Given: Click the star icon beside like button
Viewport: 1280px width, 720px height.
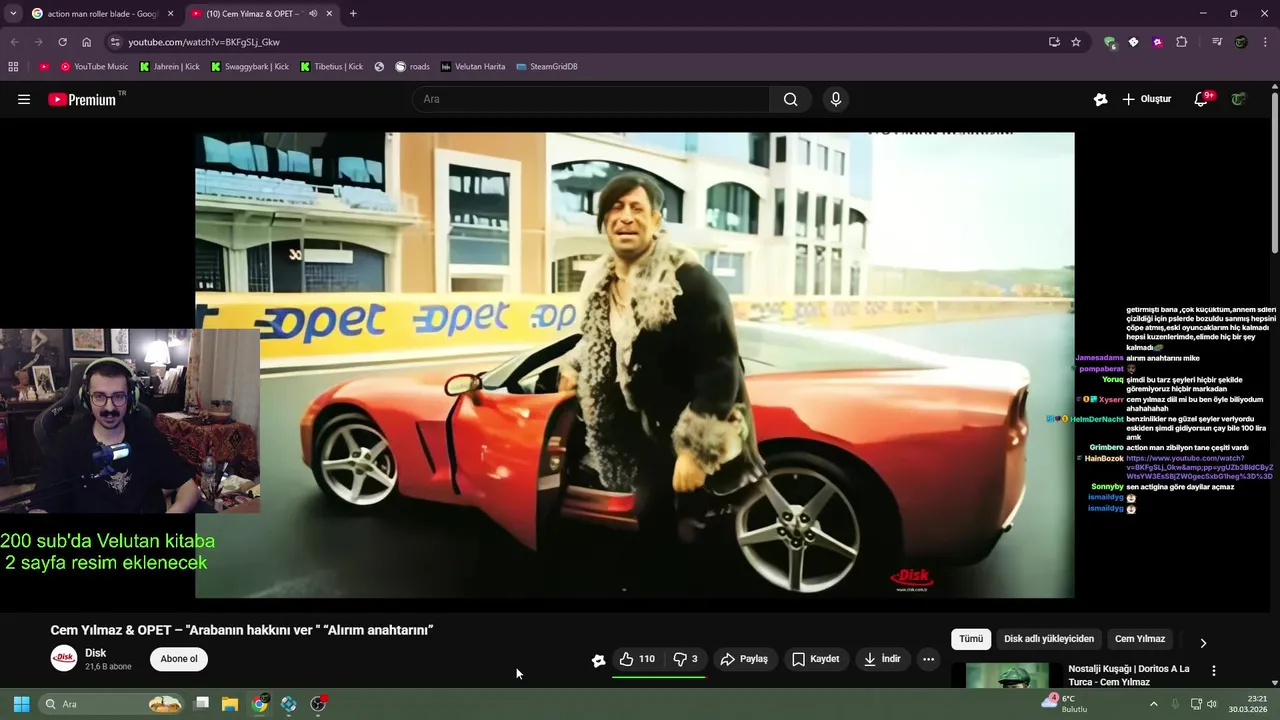Looking at the screenshot, I should [x=598, y=660].
